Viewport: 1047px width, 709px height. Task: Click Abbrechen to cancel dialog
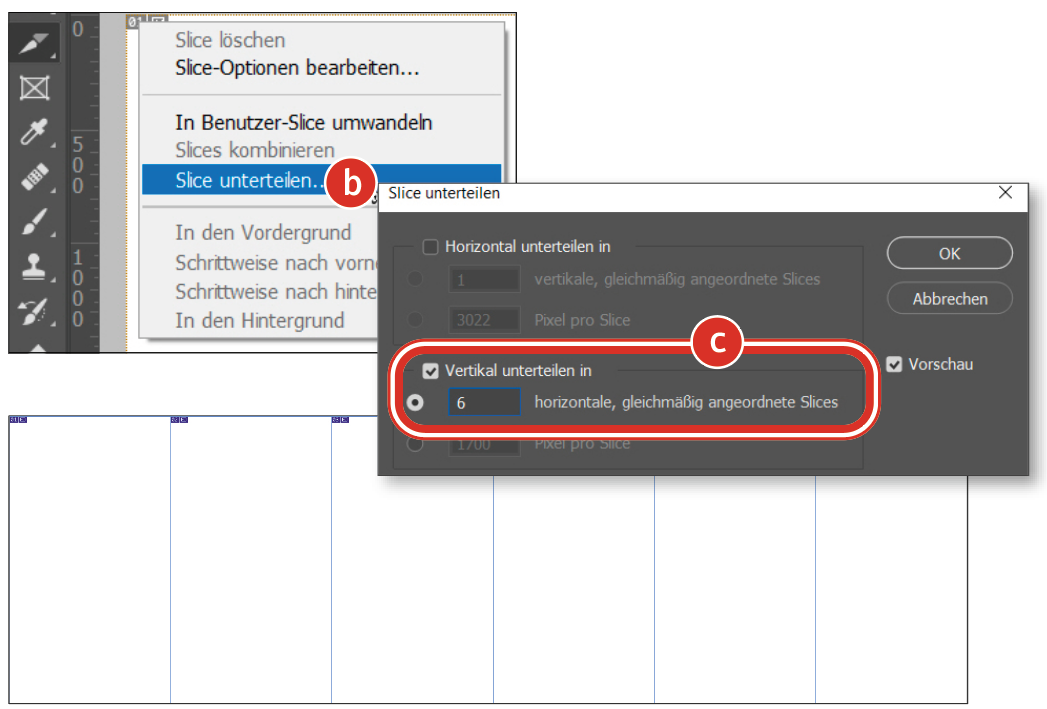click(950, 299)
